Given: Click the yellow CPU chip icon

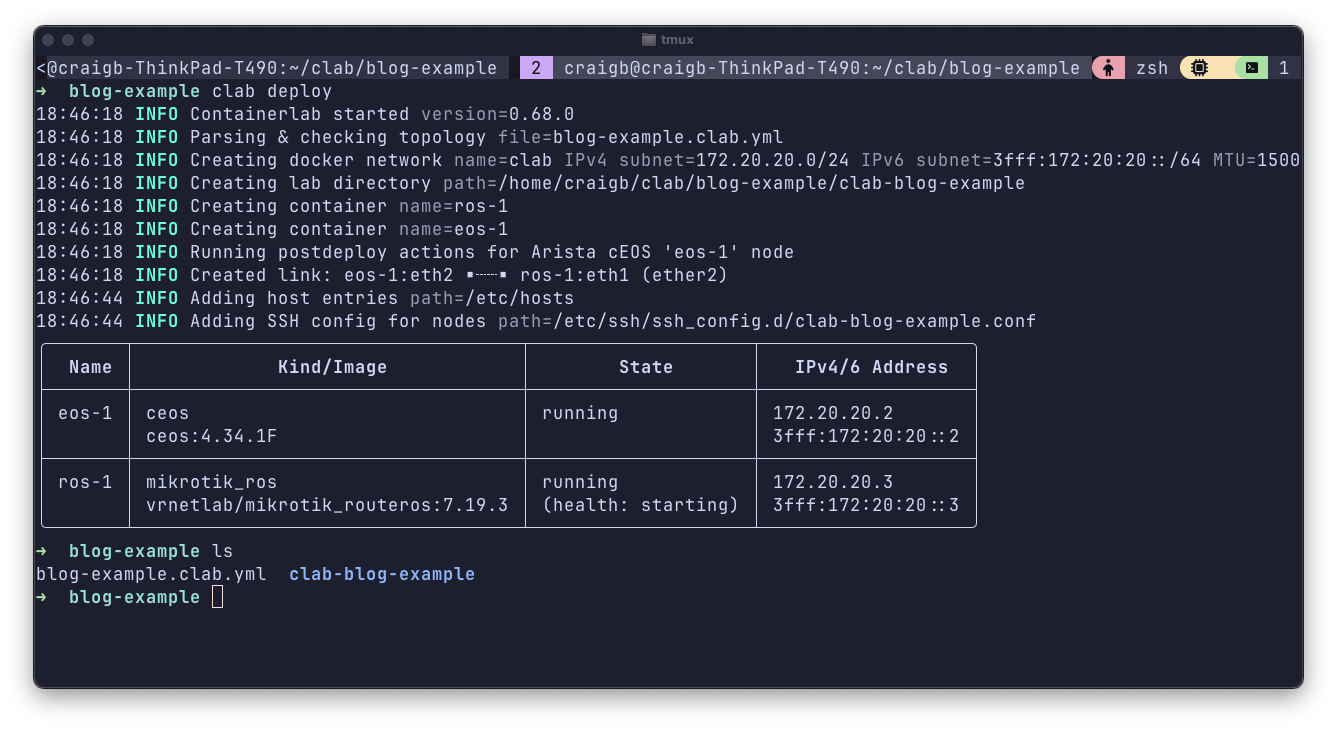Looking at the screenshot, I should click(x=1199, y=68).
